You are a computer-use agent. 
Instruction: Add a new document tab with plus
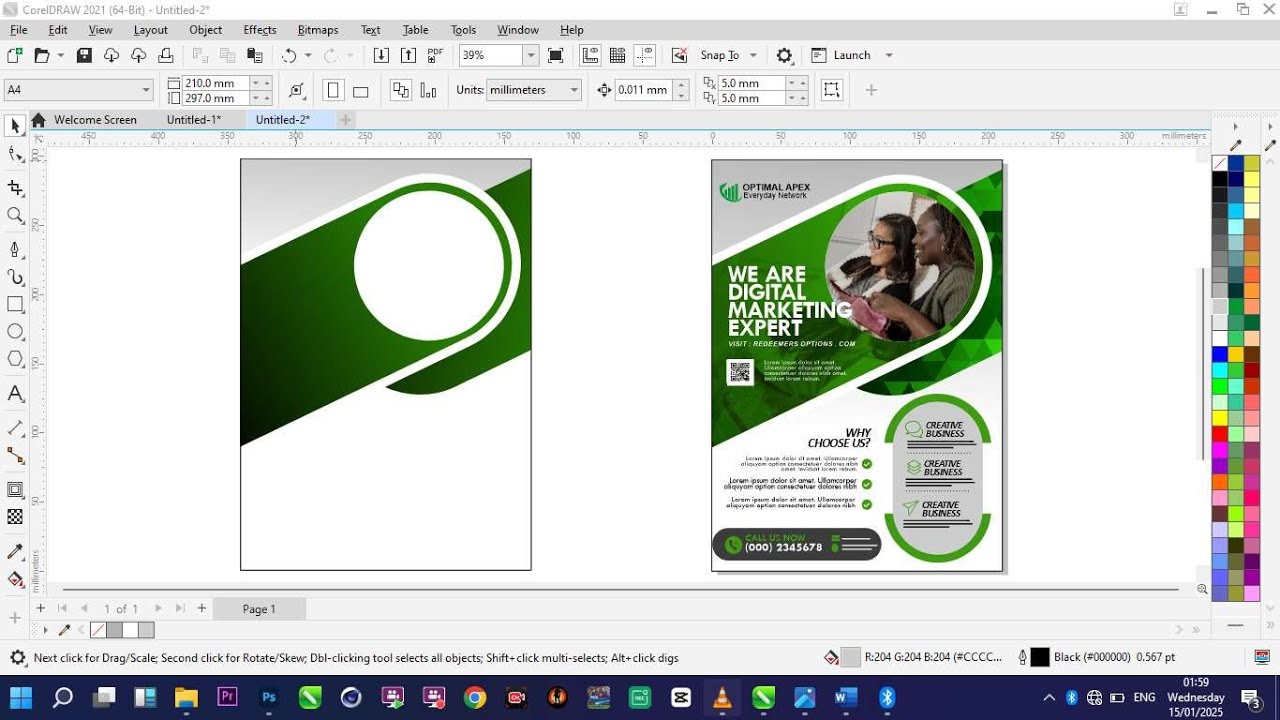click(345, 120)
